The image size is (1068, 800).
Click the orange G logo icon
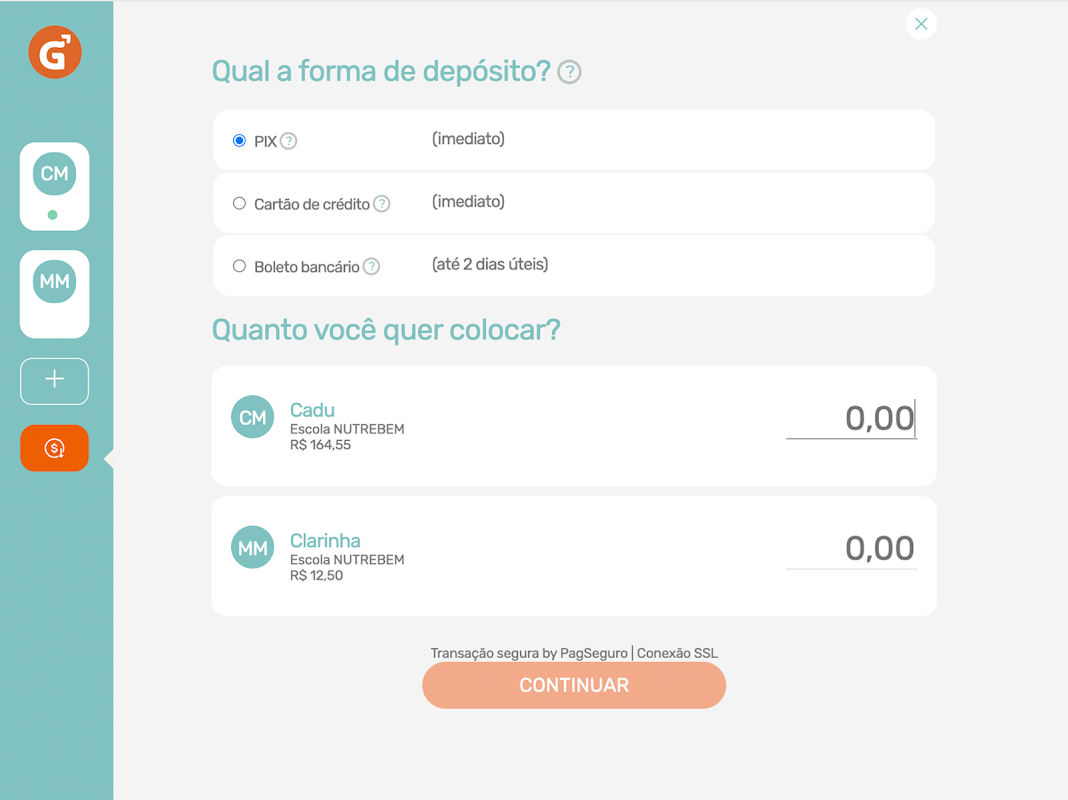point(55,52)
